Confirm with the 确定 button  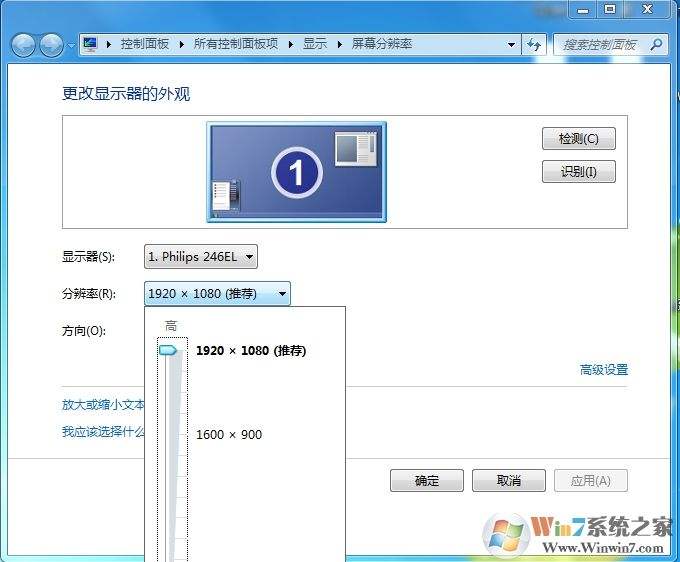point(427,480)
